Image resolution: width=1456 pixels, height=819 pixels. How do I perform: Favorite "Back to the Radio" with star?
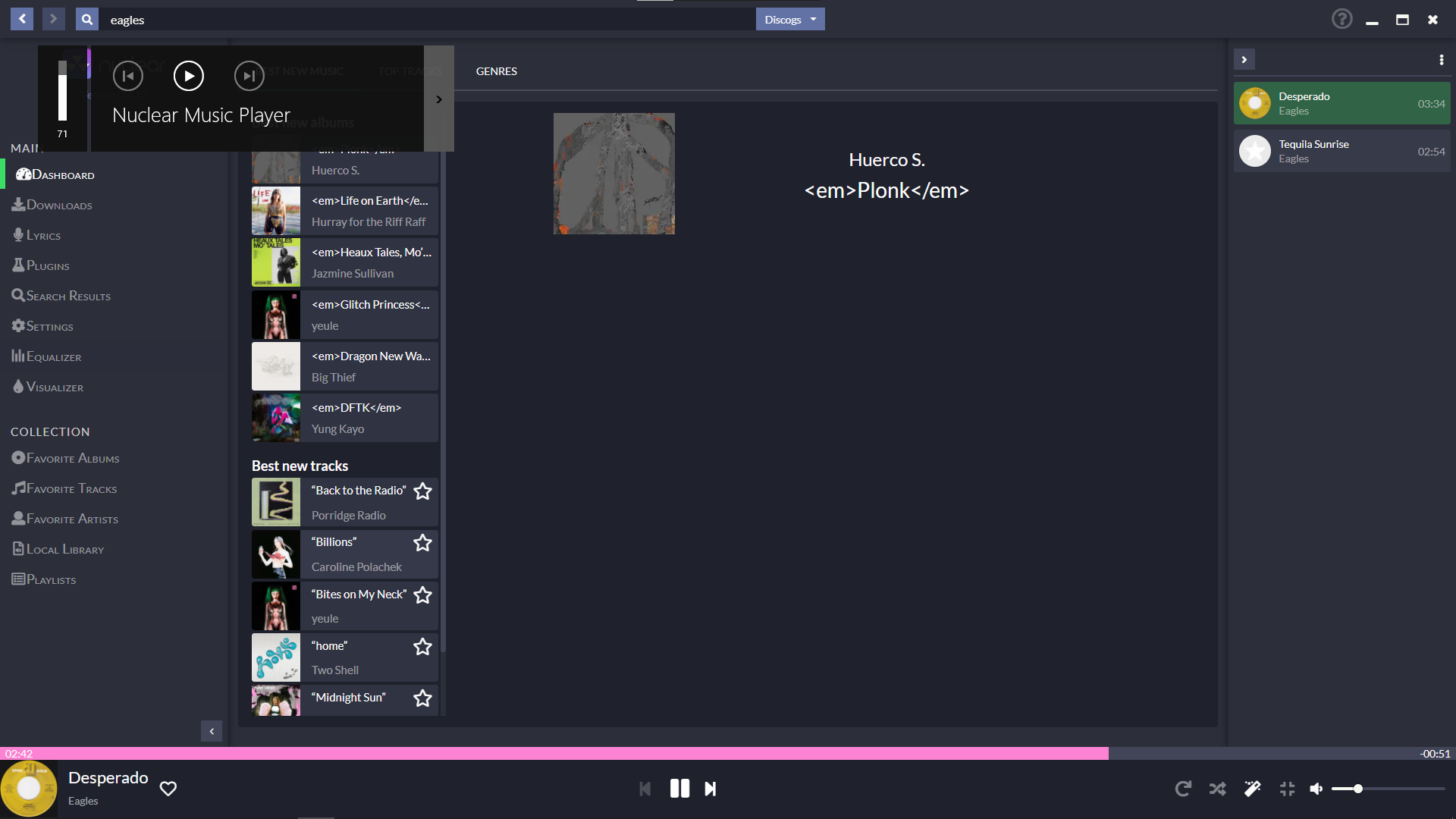[422, 491]
